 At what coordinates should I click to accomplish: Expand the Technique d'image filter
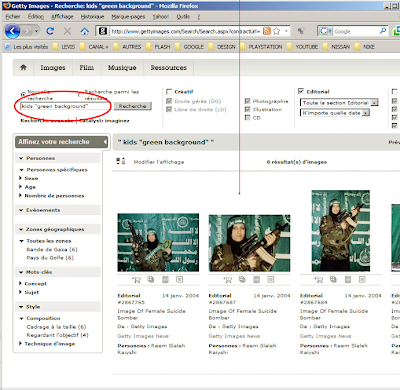click(x=21, y=343)
